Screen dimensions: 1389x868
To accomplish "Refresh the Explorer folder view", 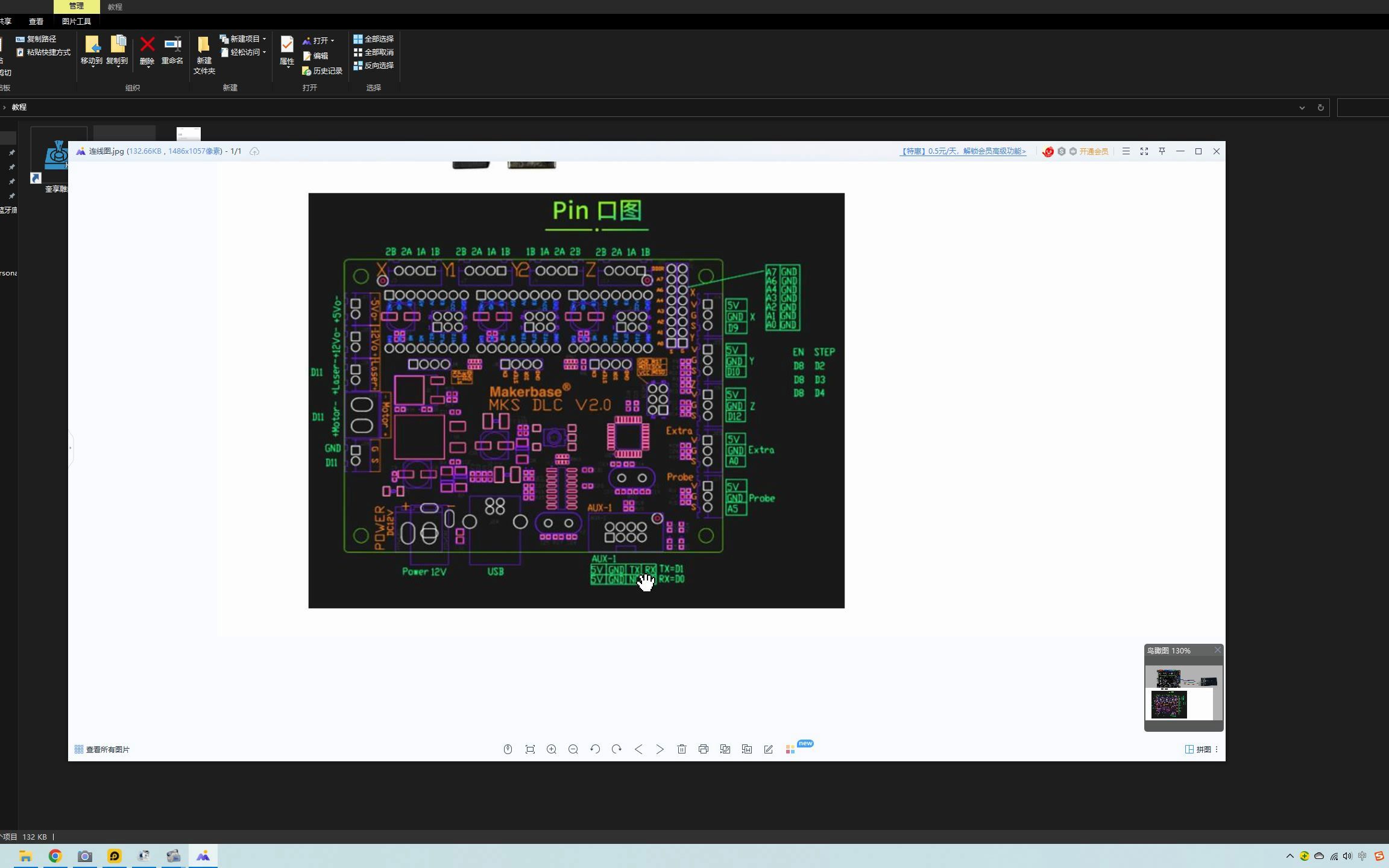I will [1320, 107].
